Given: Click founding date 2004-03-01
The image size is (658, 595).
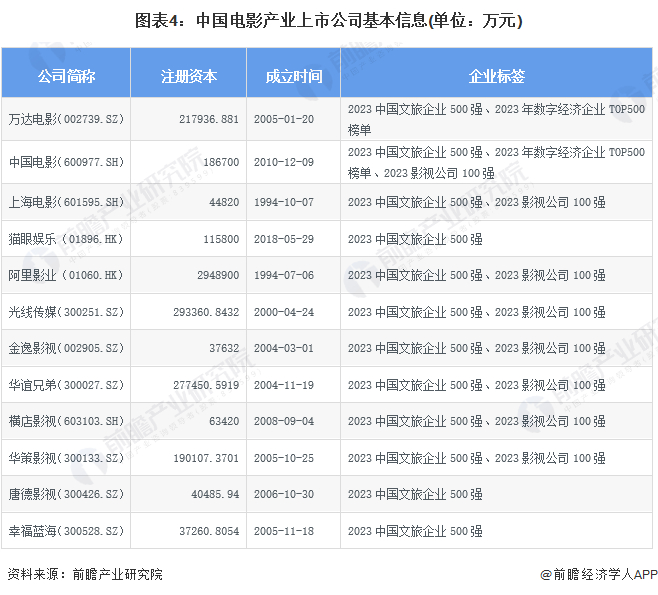Looking at the screenshot, I should 284,348.
